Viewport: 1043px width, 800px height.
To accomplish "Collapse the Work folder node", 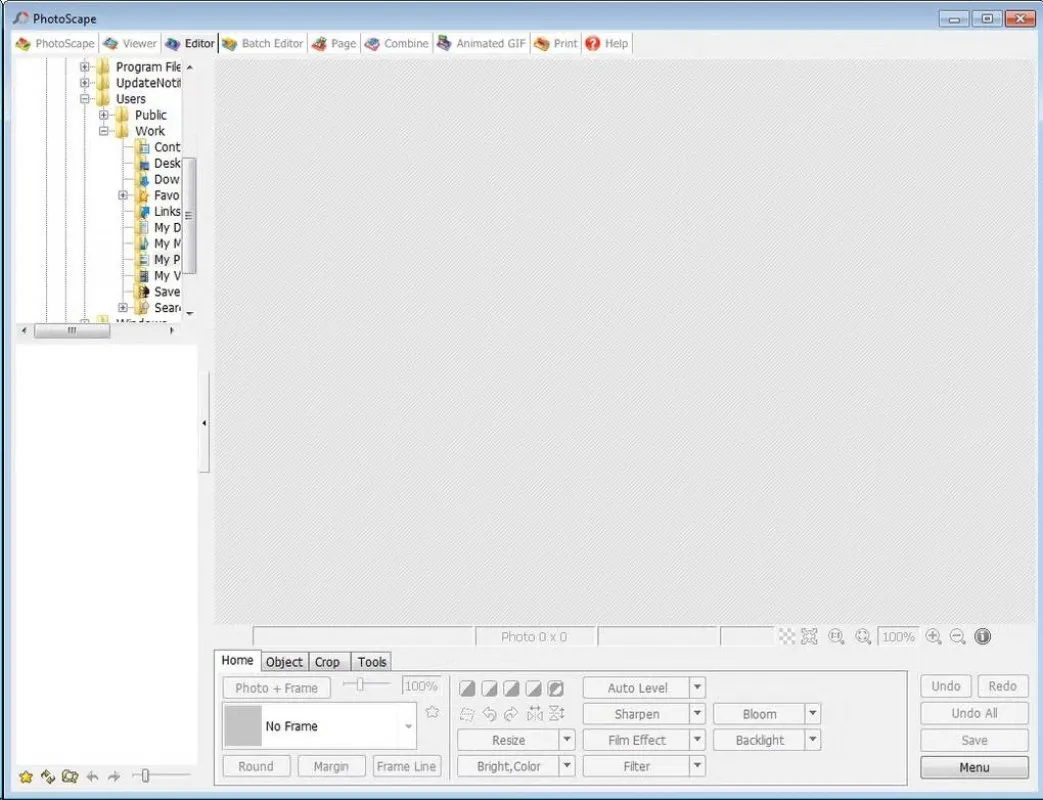I will tap(104, 131).
